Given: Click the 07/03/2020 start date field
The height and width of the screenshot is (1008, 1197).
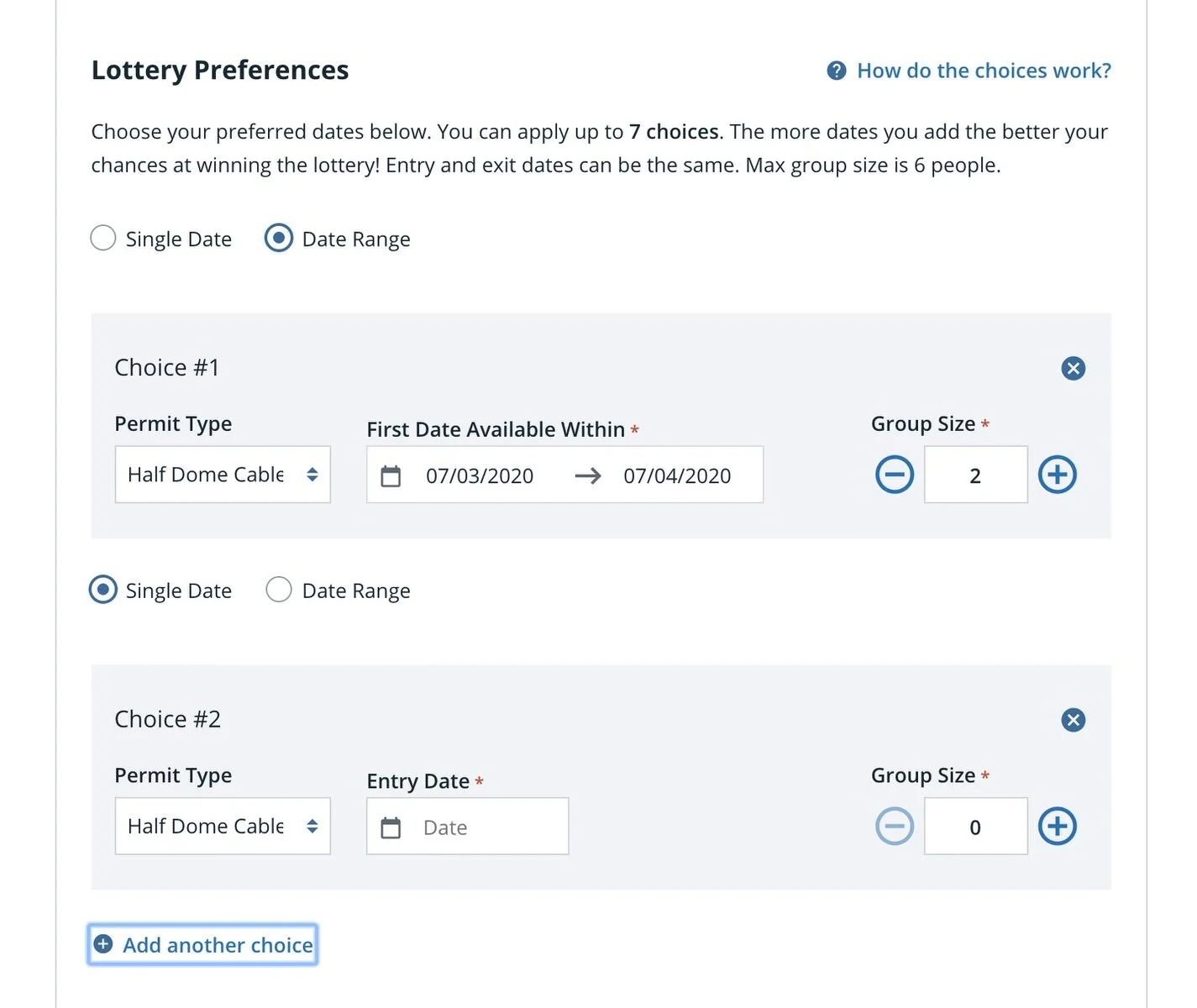Looking at the screenshot, I should click(x=480, y=476).
